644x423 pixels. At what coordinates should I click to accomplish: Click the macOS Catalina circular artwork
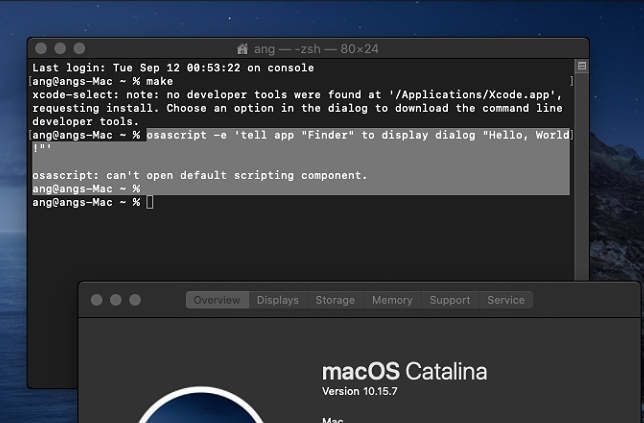click(200, 405)
